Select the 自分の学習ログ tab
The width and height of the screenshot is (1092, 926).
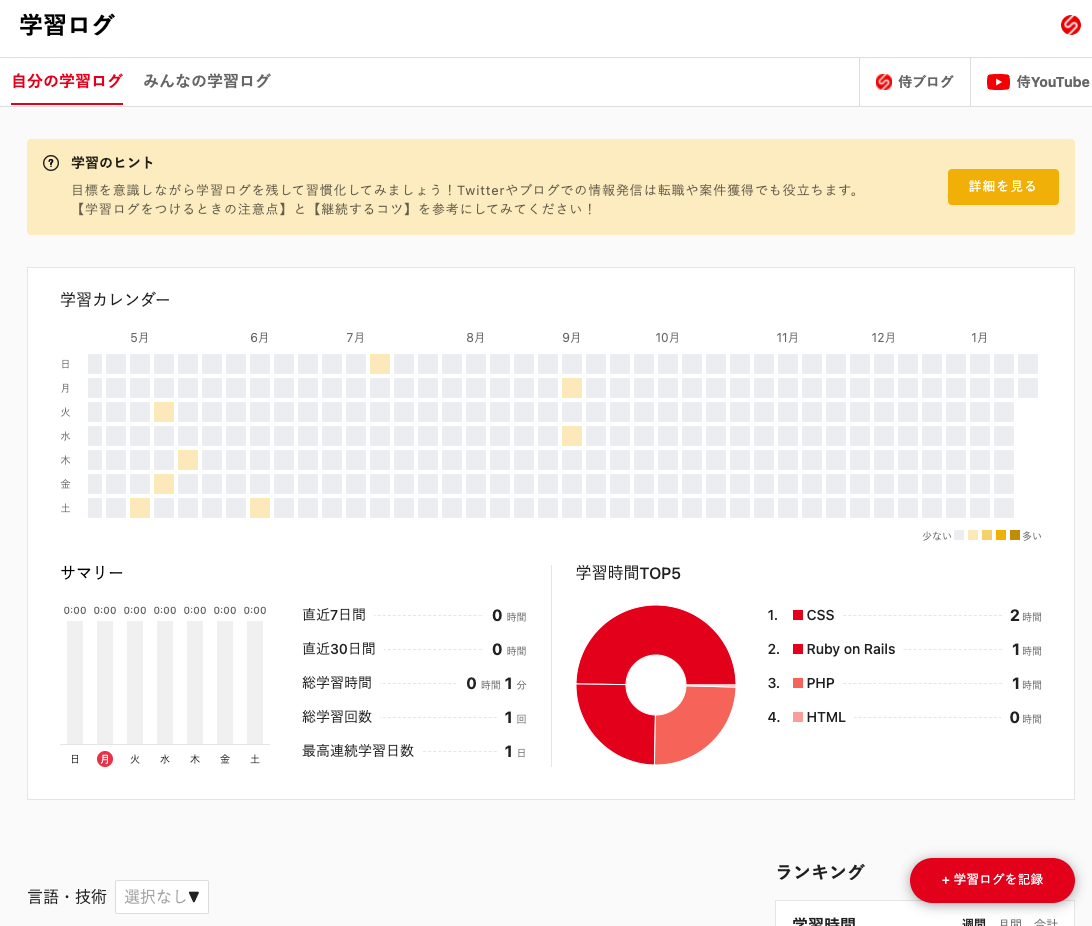pos(67,81)
